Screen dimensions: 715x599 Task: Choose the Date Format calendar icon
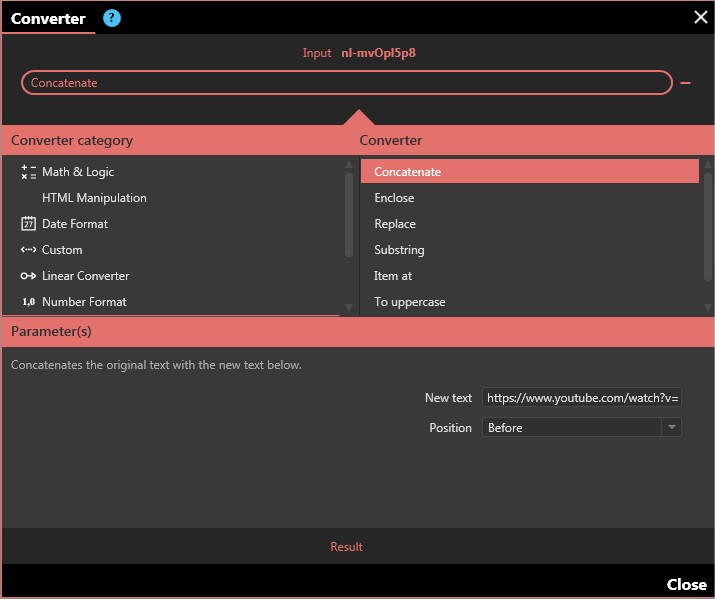28,224
